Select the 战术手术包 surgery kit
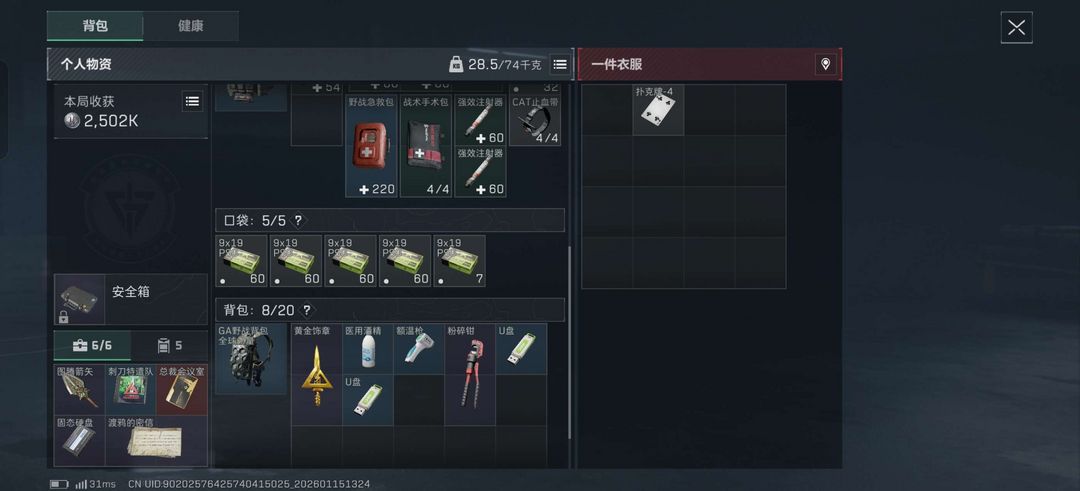This screenshot has width=1080, height=491. [x=426, y=146]
